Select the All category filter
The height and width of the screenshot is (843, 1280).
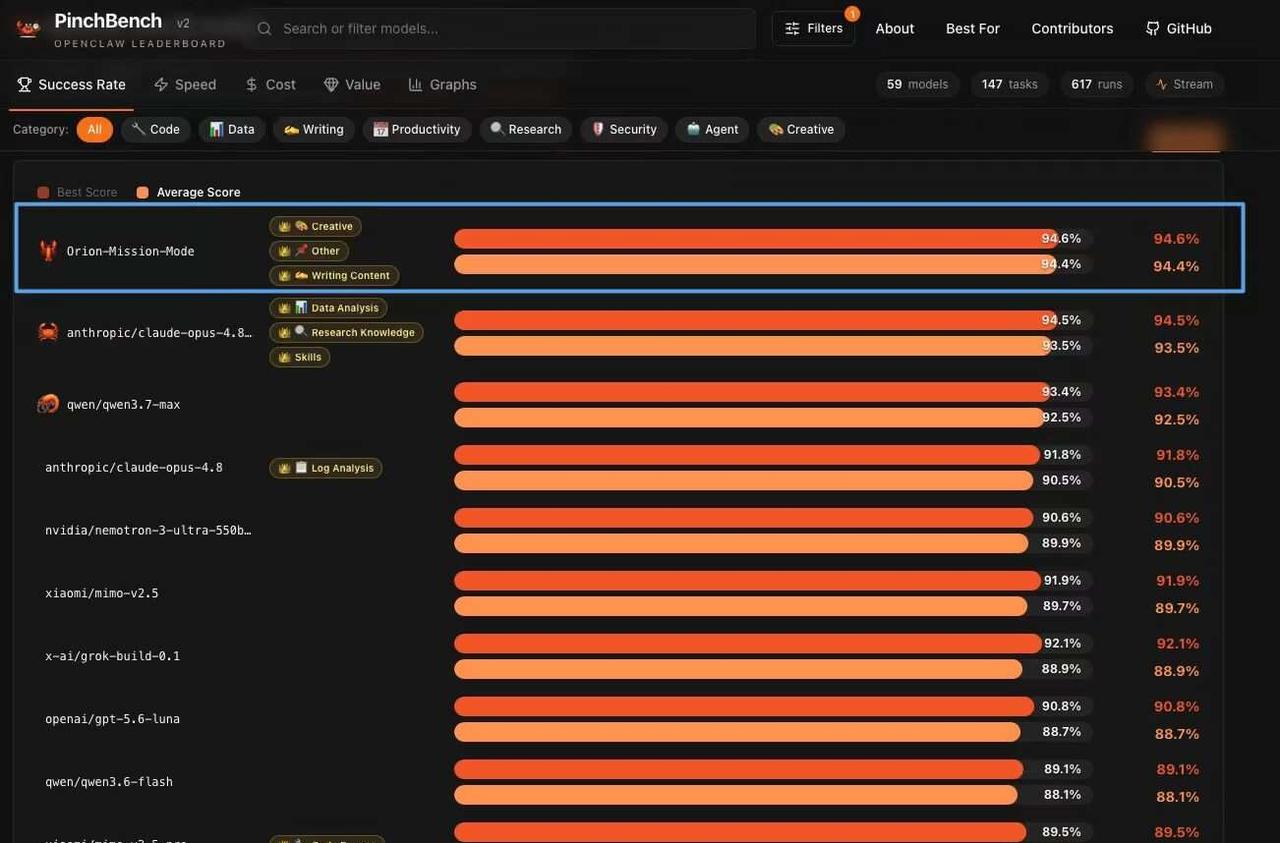(x=95, y=129)
